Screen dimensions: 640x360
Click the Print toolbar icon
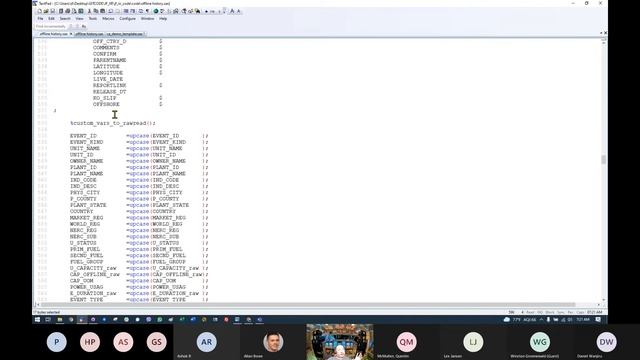[68, 11]
